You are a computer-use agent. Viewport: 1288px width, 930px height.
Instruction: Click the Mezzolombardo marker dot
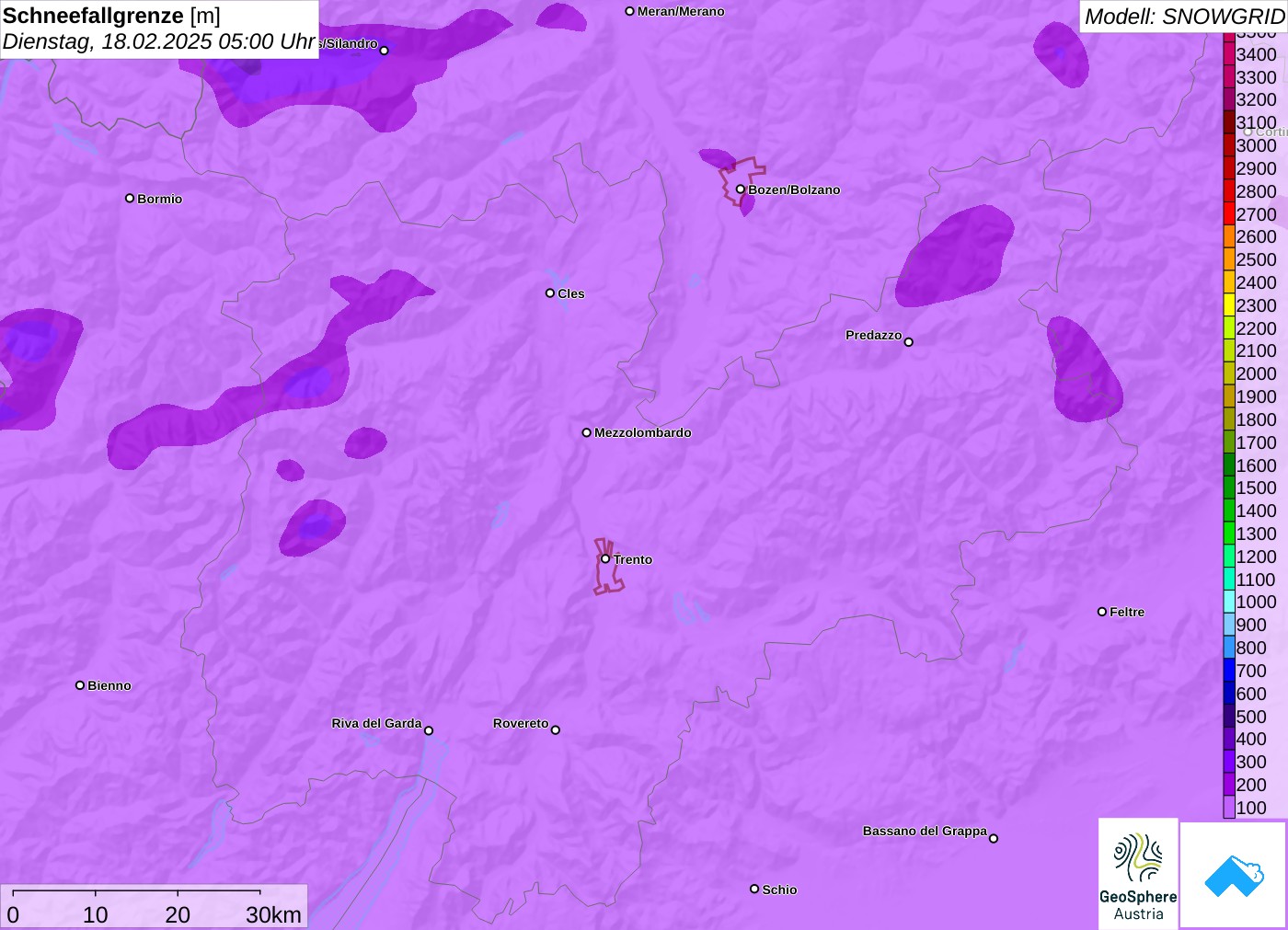[x=587, y=432]
